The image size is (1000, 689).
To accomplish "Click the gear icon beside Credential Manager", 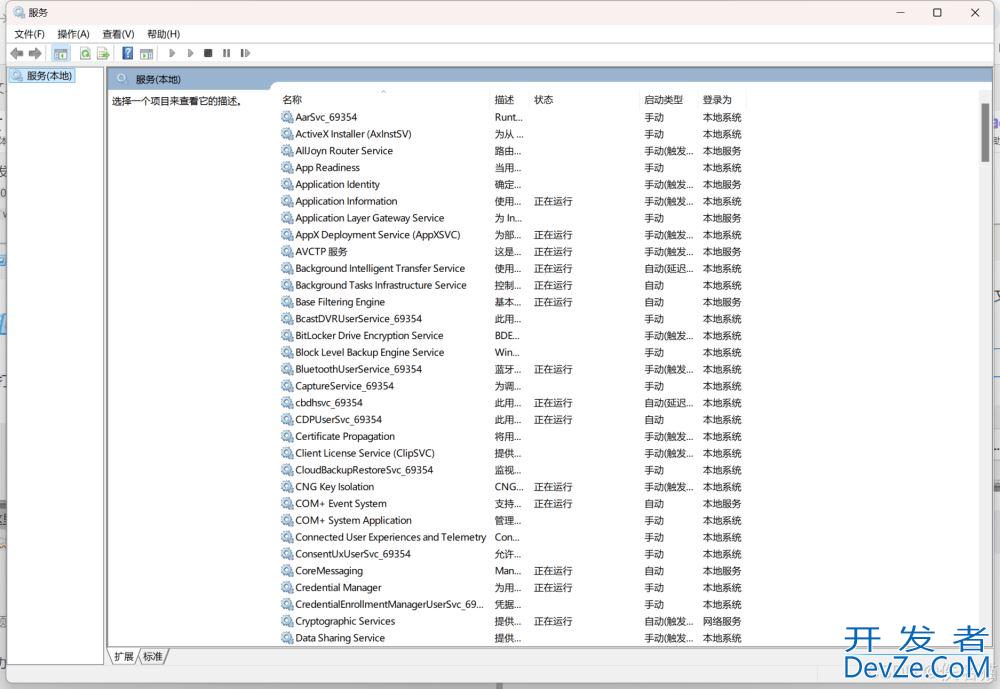I will pos(287,588).
